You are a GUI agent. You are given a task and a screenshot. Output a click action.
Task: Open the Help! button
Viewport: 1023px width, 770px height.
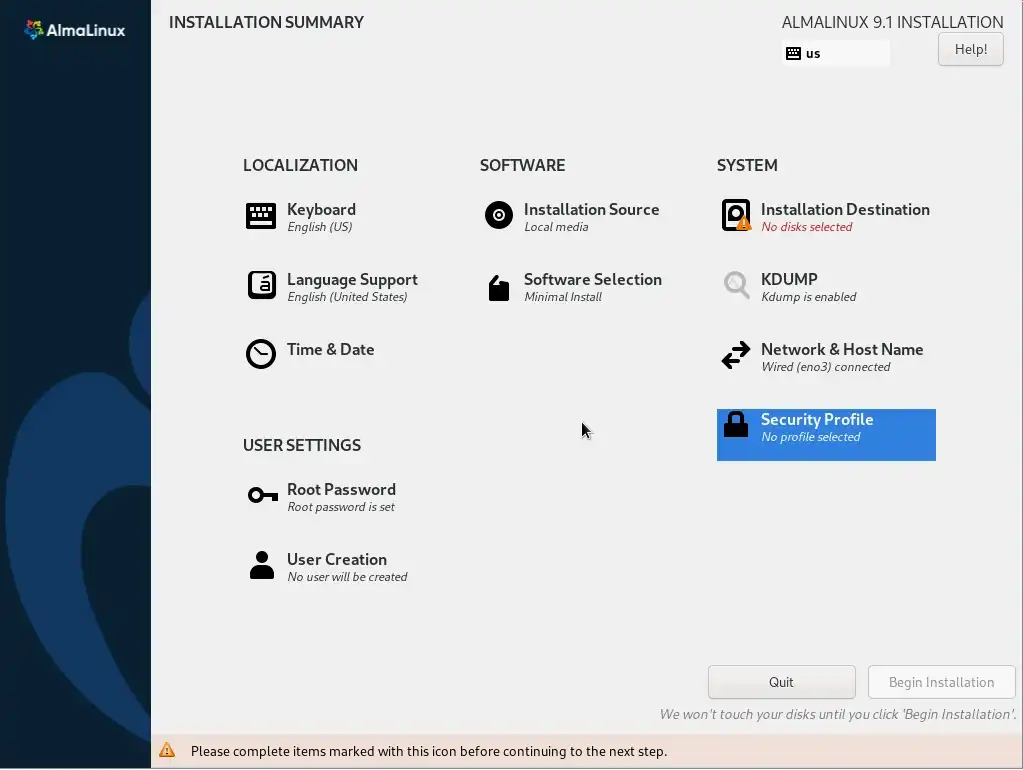click(x=970, y=49)
